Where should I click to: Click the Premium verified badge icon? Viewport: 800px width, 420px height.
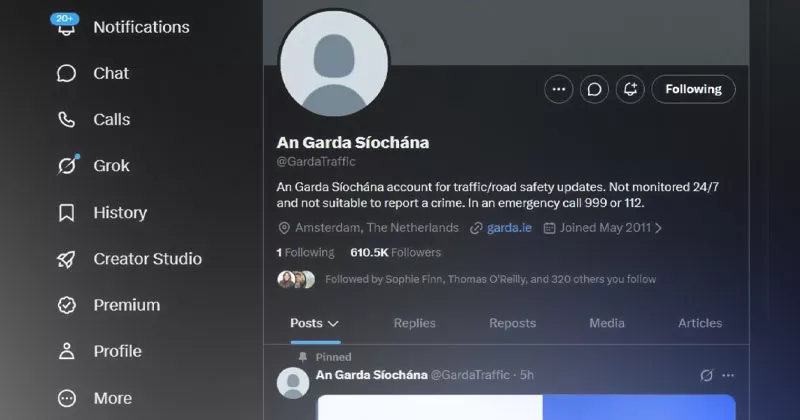click(x=66, y=305)
